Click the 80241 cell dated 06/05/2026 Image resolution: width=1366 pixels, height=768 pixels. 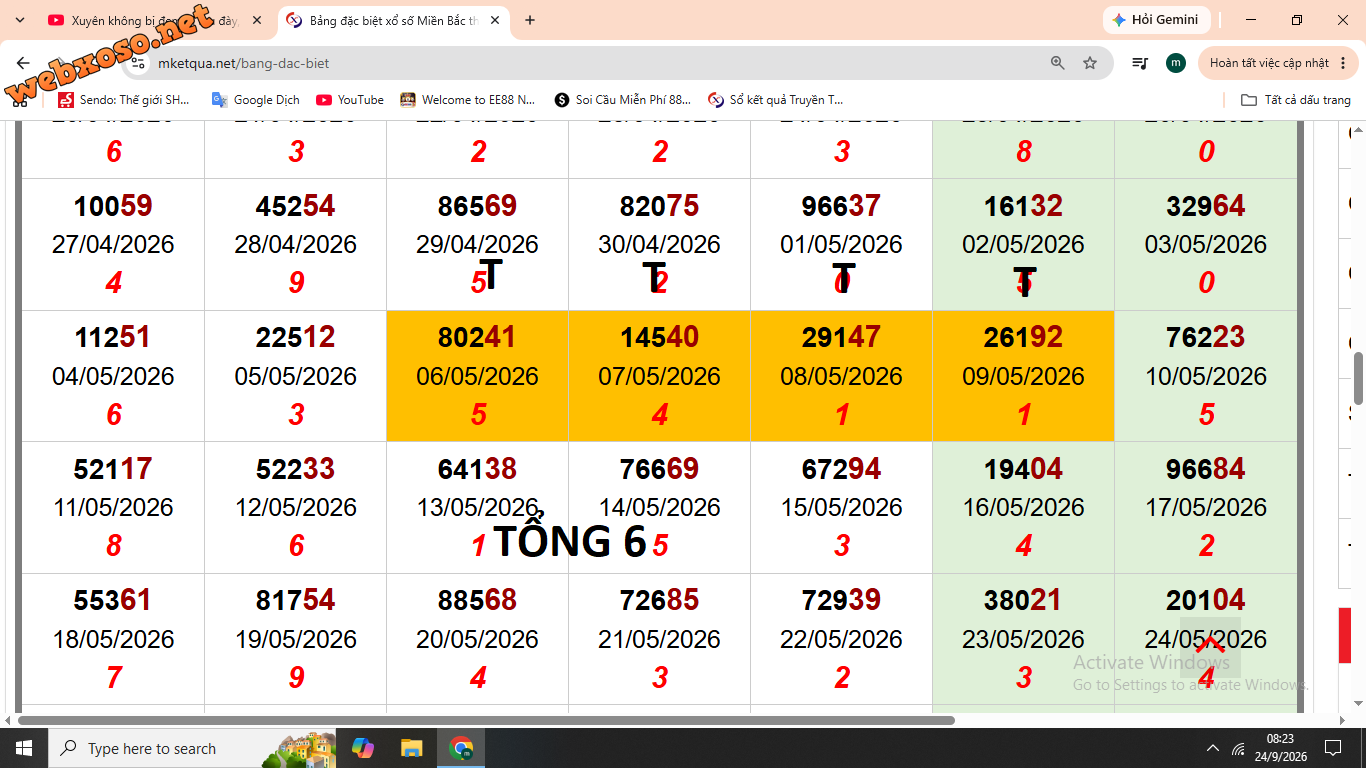coord(477,376)
